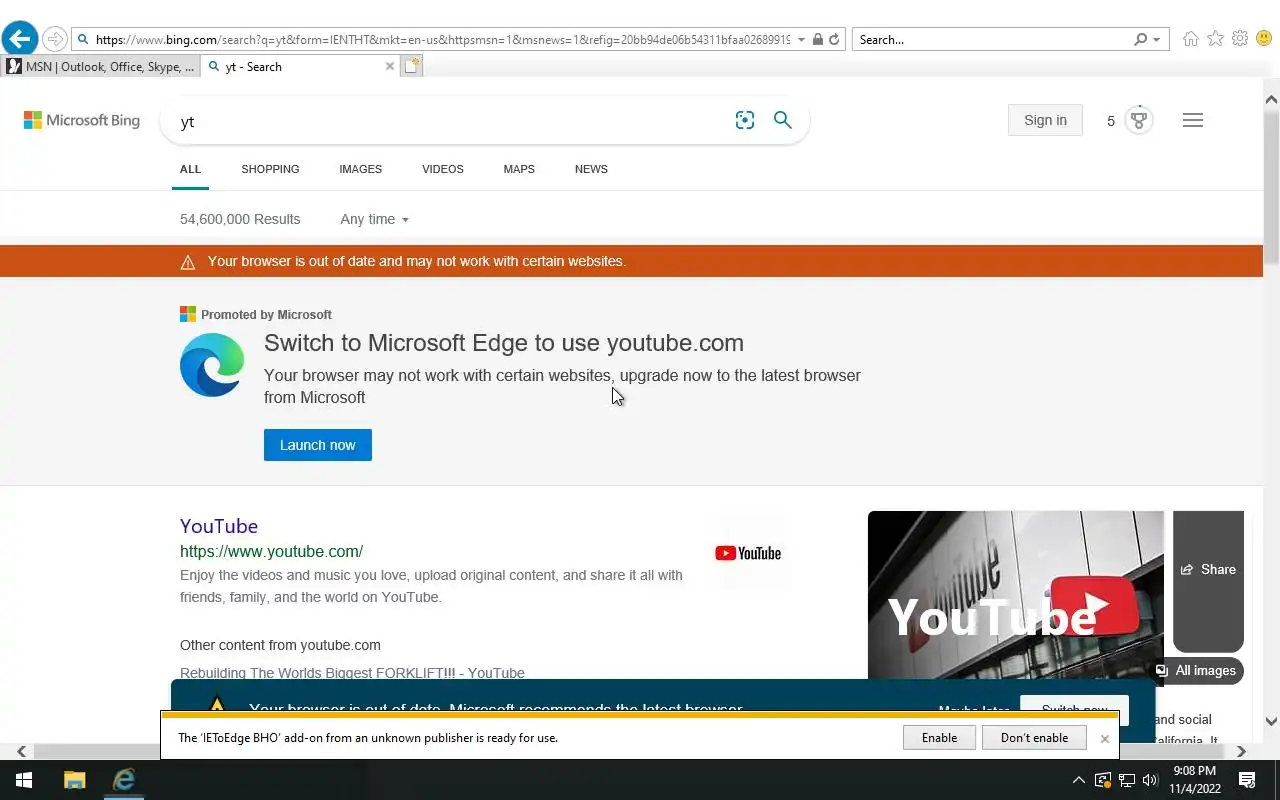The width and height of the screenshot is (1280, 800).
Task: Open the YouTube result title link
Action: click(x=219, y=526)
